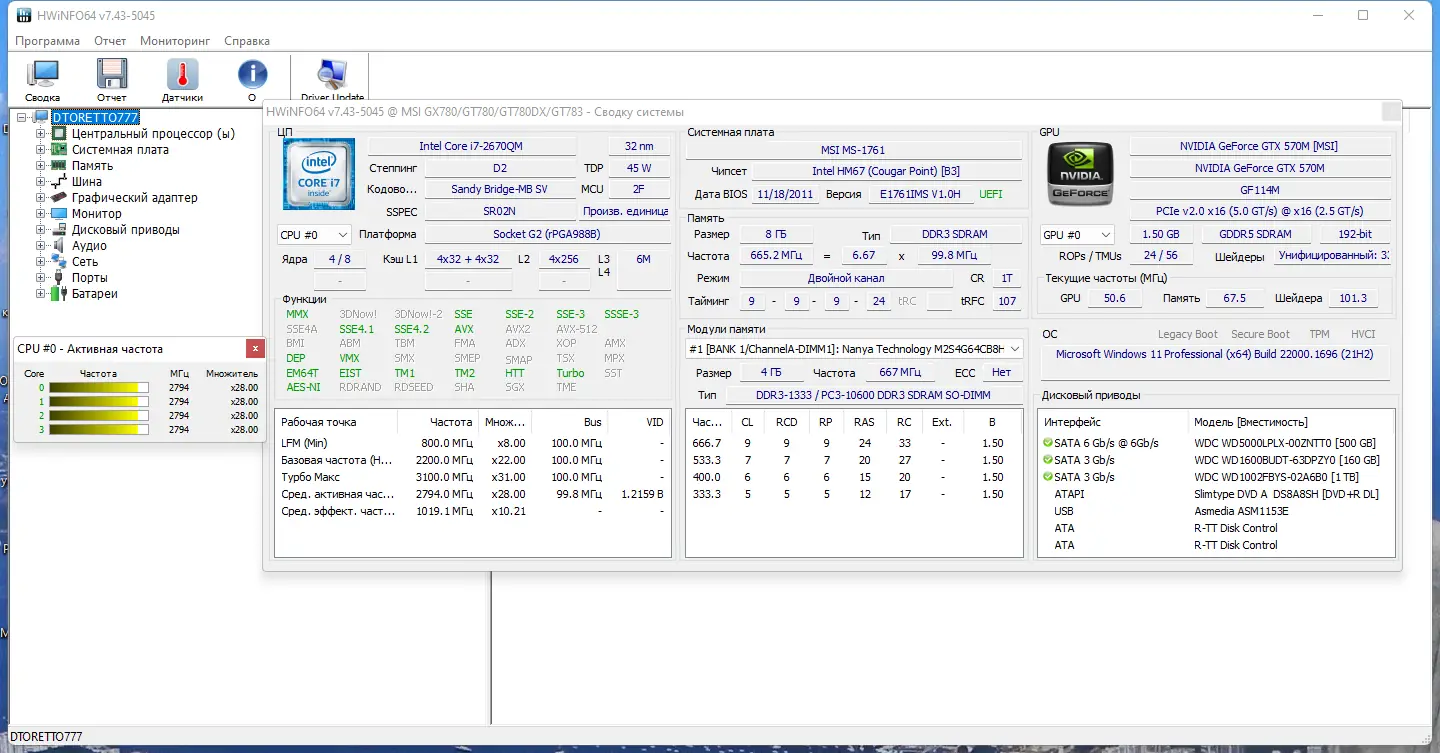Viewport: 1440px width, 753px height.
Task: Click the Secure Boot indicator
Action: pos(1260,334)
